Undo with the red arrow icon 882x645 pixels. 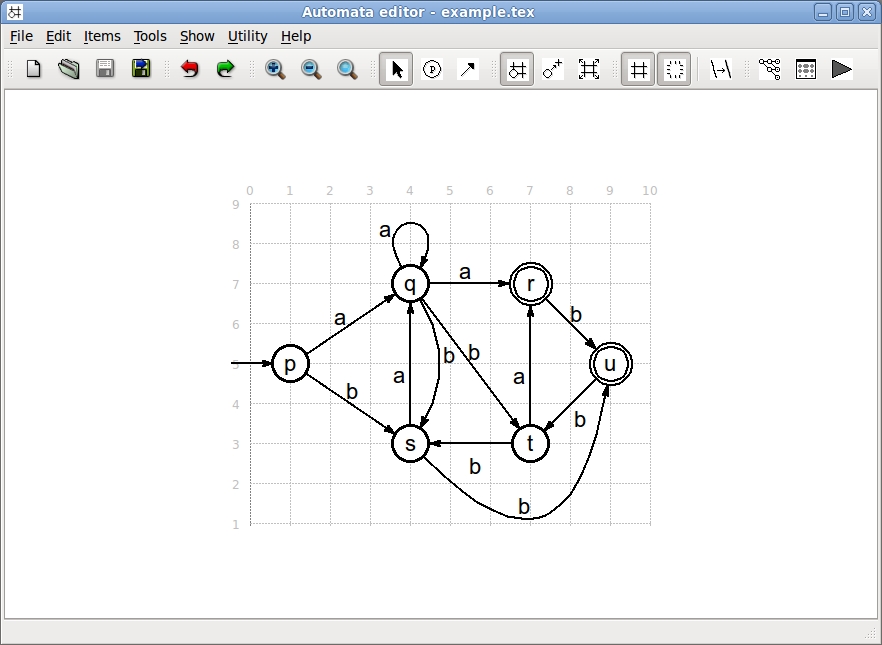click(190, 69)
